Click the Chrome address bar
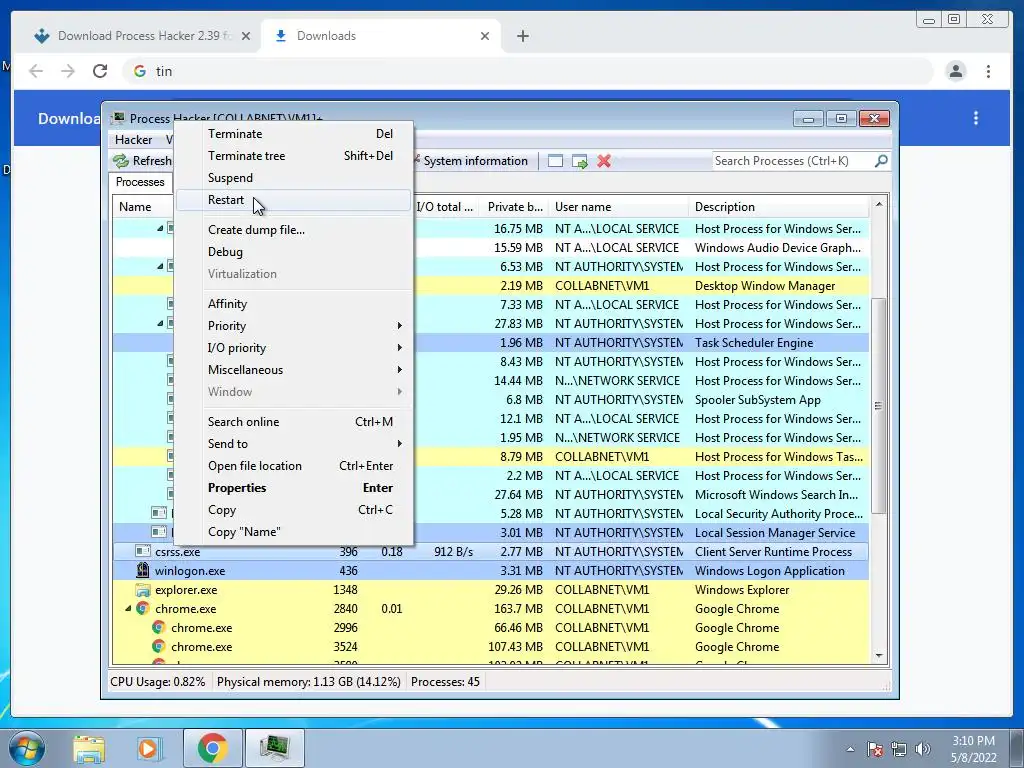This screenshot has width=1024, height=768. pyautogui.click(x=528, y=71)
